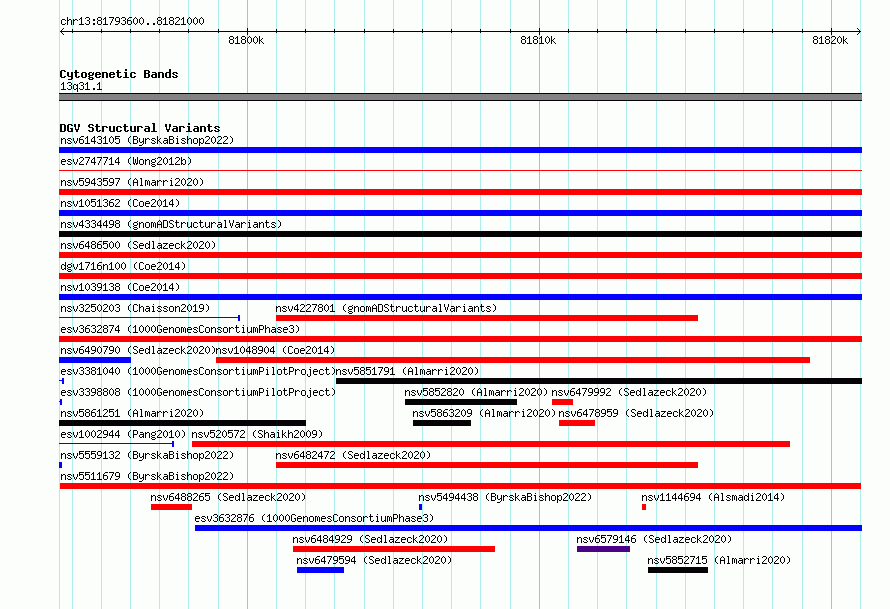Click the black bar under nsv5863209
Viewport: 890px width, 609px height.
[442, 423]
